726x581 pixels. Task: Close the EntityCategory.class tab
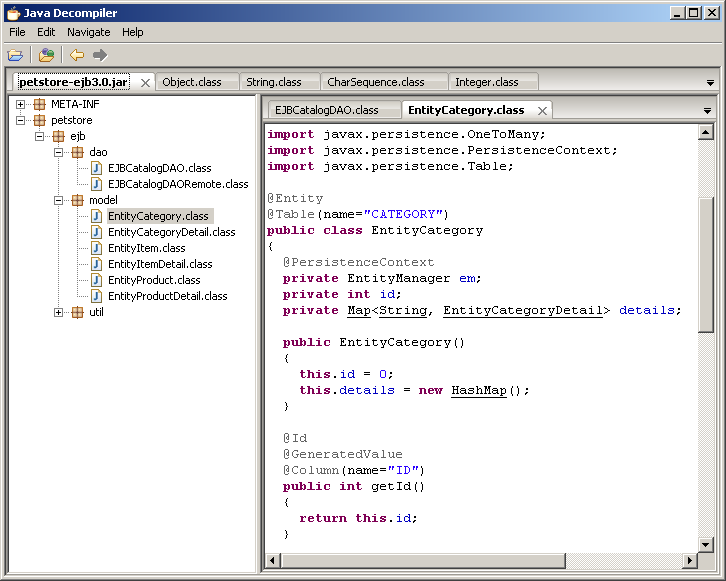tap(542, 111)
